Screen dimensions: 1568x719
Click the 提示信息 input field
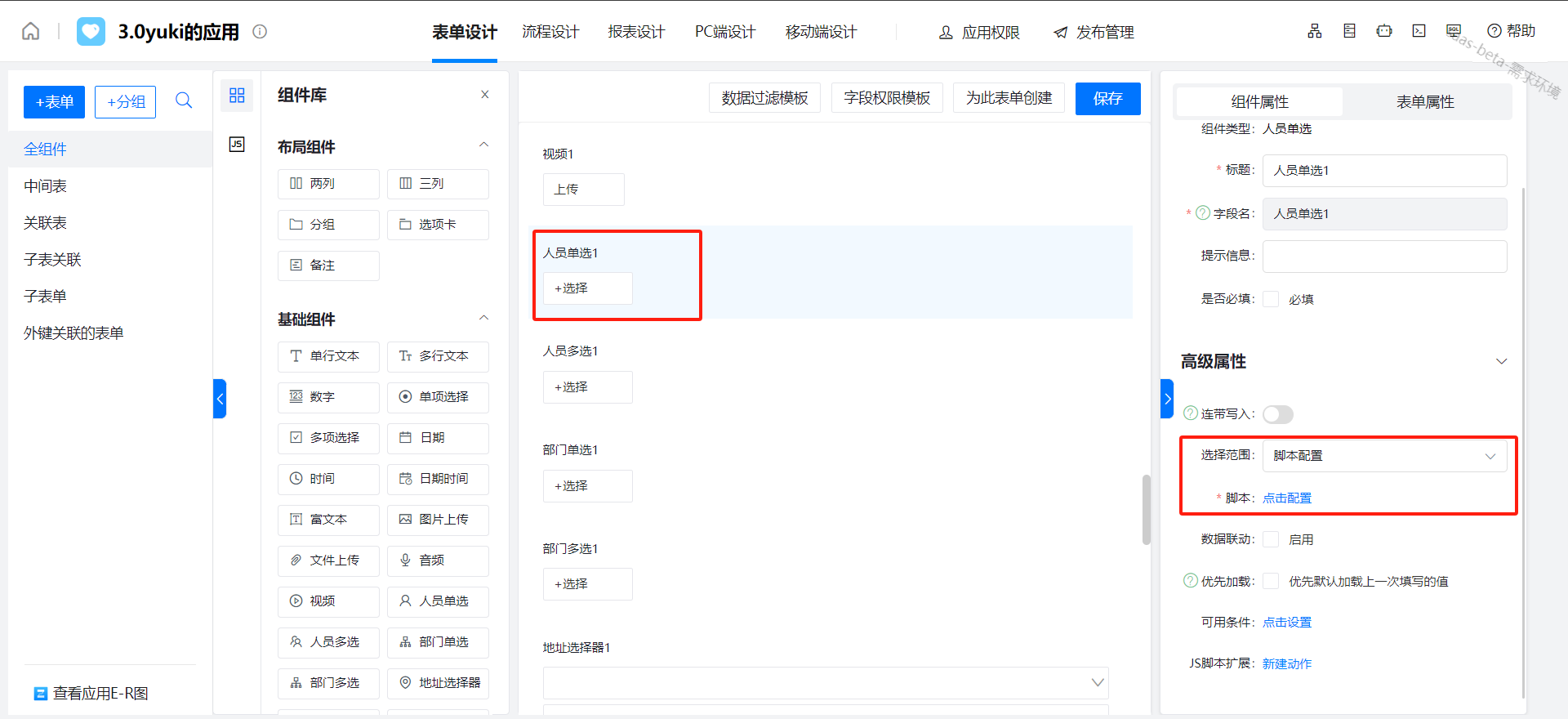click(1384, 257)
